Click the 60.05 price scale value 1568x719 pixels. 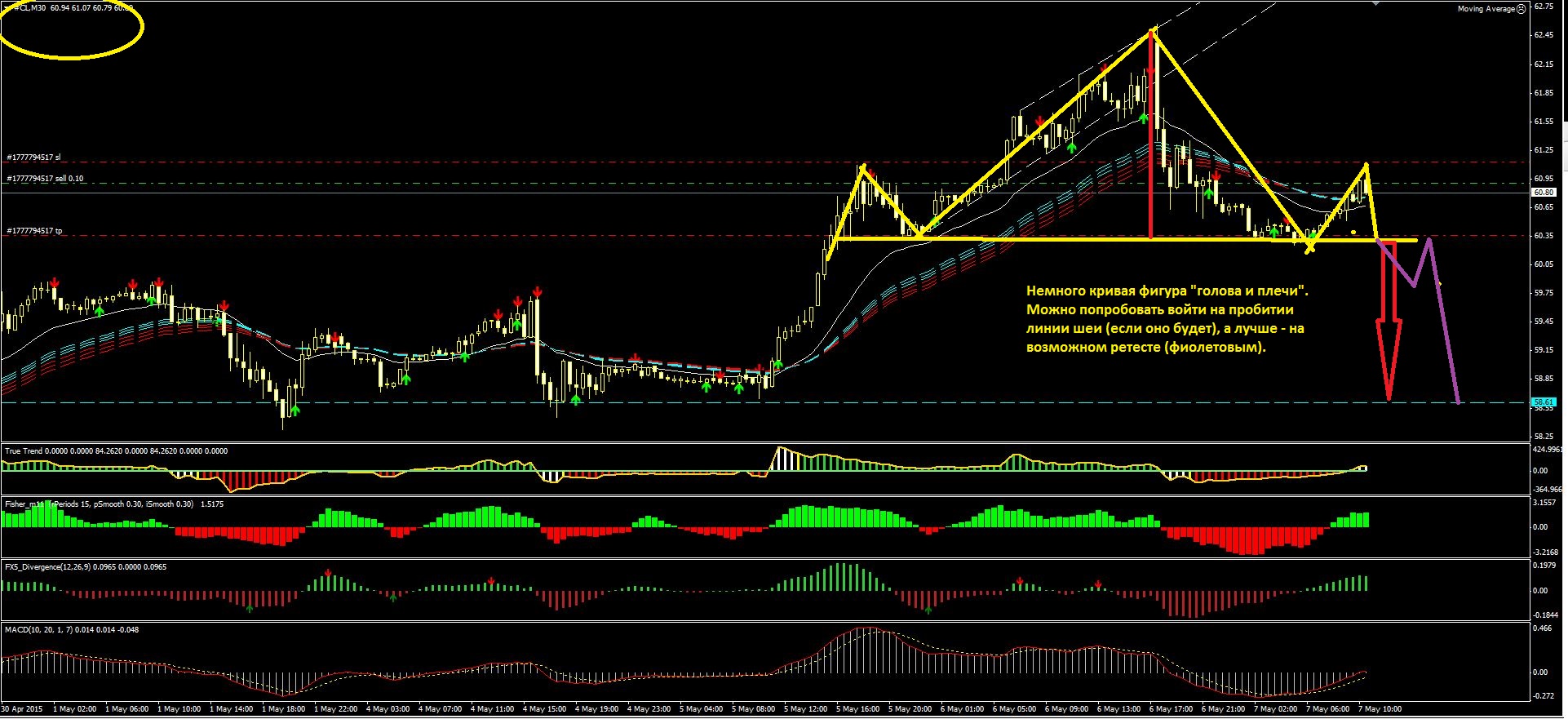[x=1544, y=264]
